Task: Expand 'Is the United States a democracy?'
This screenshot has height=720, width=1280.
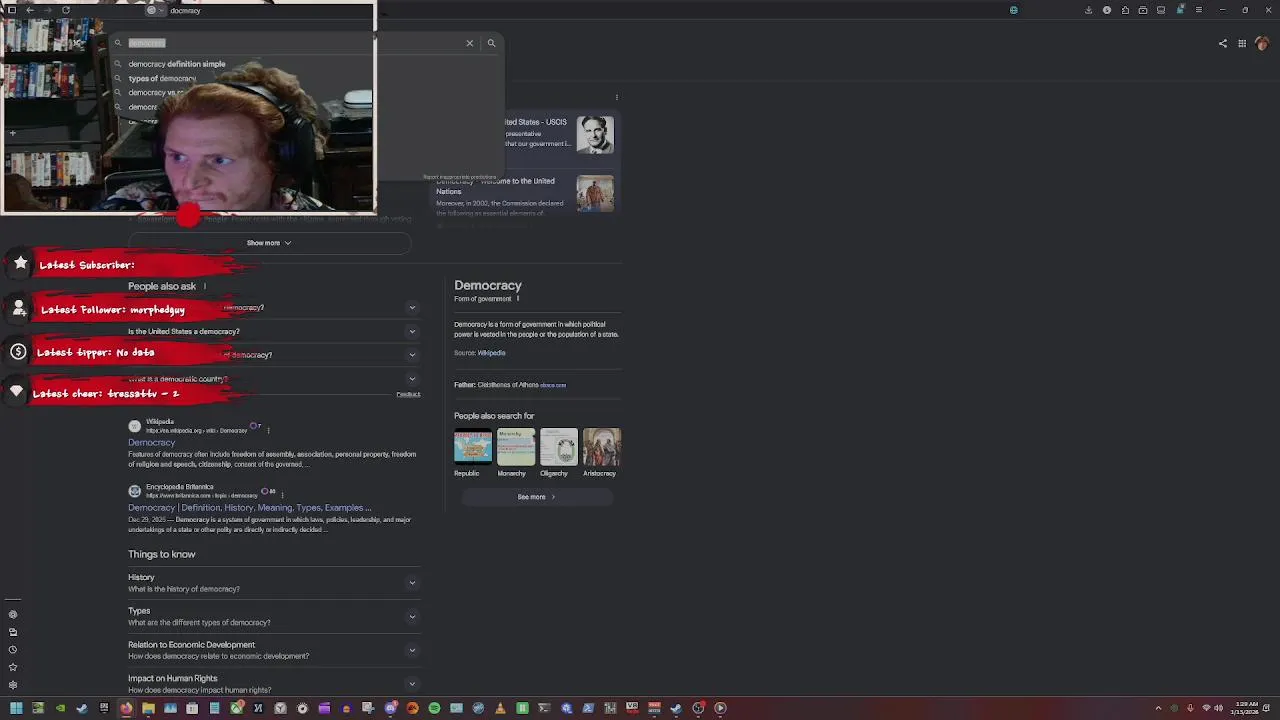Action: pyautogui.click(x=272, y=331)
